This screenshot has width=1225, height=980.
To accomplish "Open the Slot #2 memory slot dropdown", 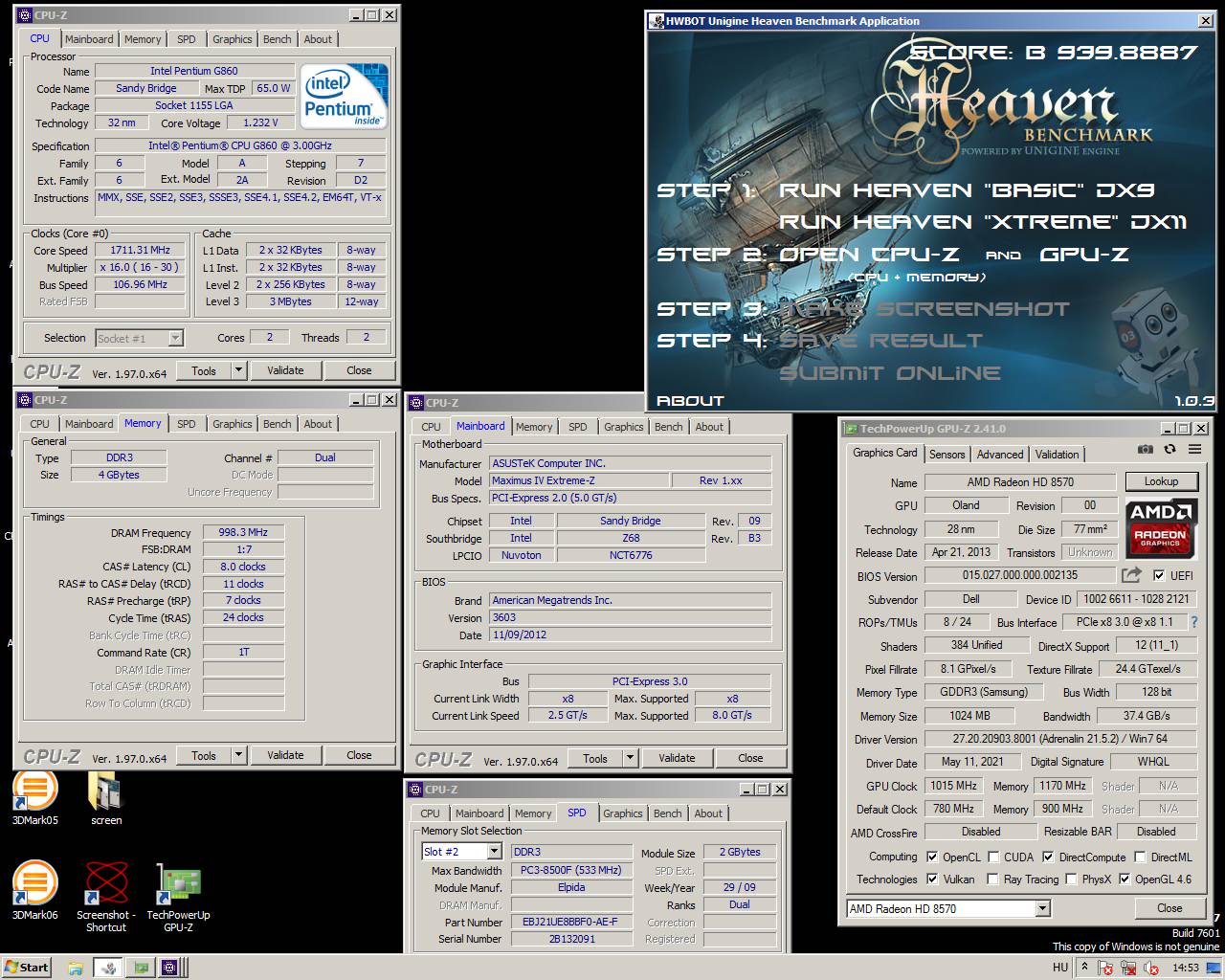I will [494, 851].
